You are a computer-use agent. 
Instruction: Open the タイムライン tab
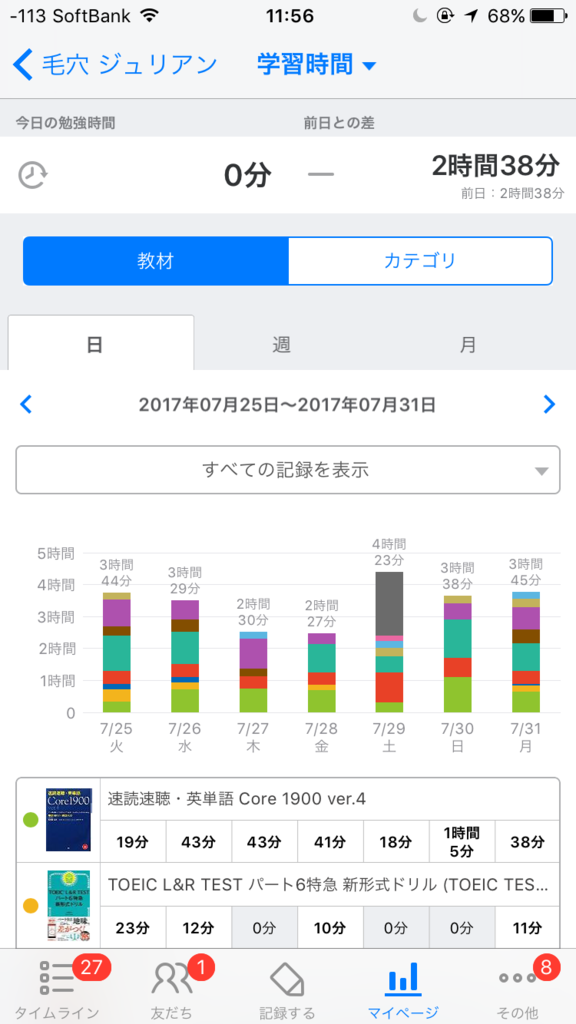point(57,987)
